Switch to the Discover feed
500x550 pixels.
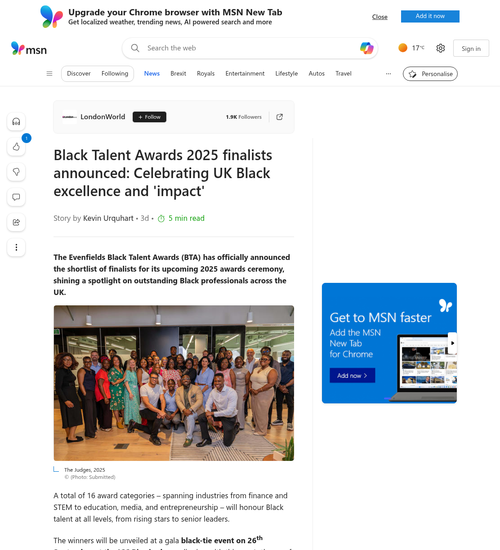tap(79, 74)
